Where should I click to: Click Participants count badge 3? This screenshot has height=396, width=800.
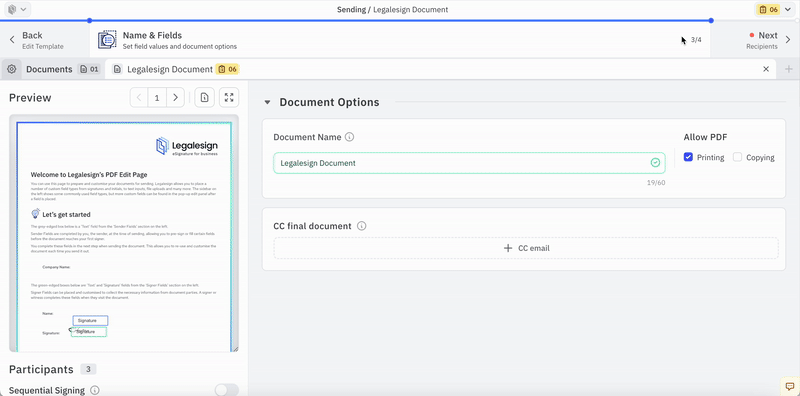pyautogui.click(x=88, y=369)
